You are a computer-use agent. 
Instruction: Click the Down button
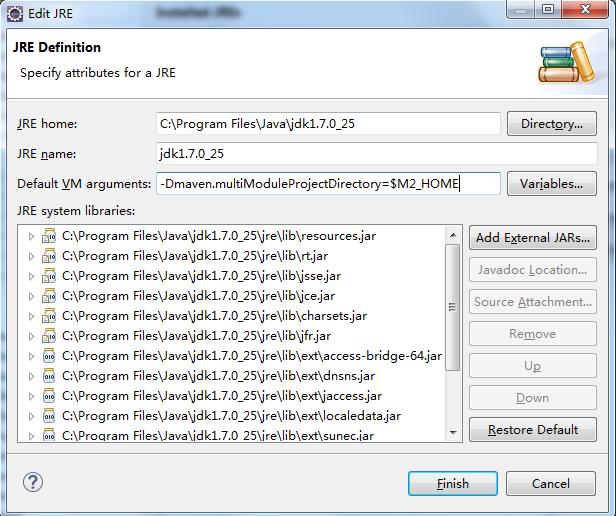point(533,398)
